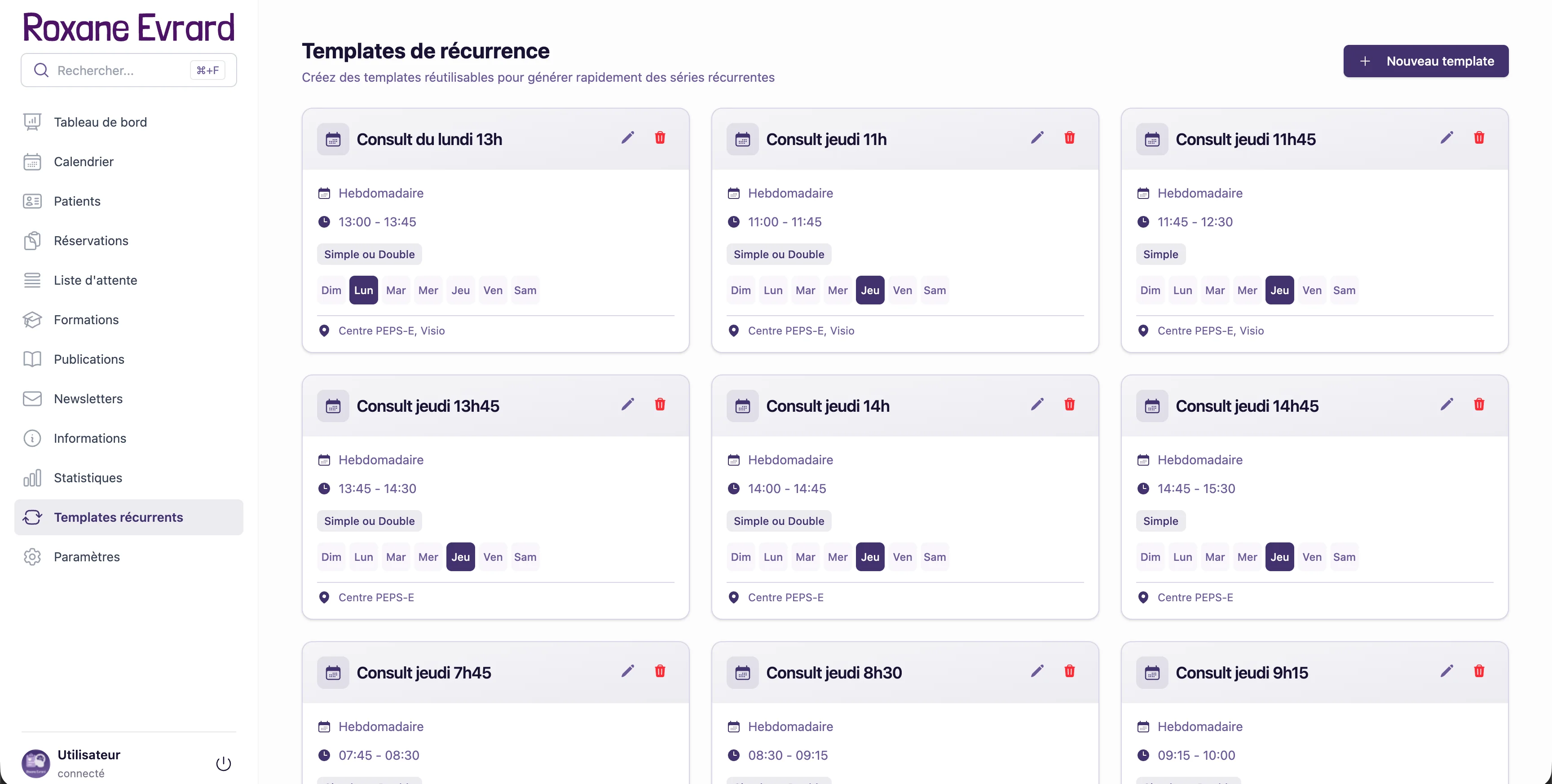
Task: Open Liste d'attente page
Action: pyautogui.click(x=95, y=280)
